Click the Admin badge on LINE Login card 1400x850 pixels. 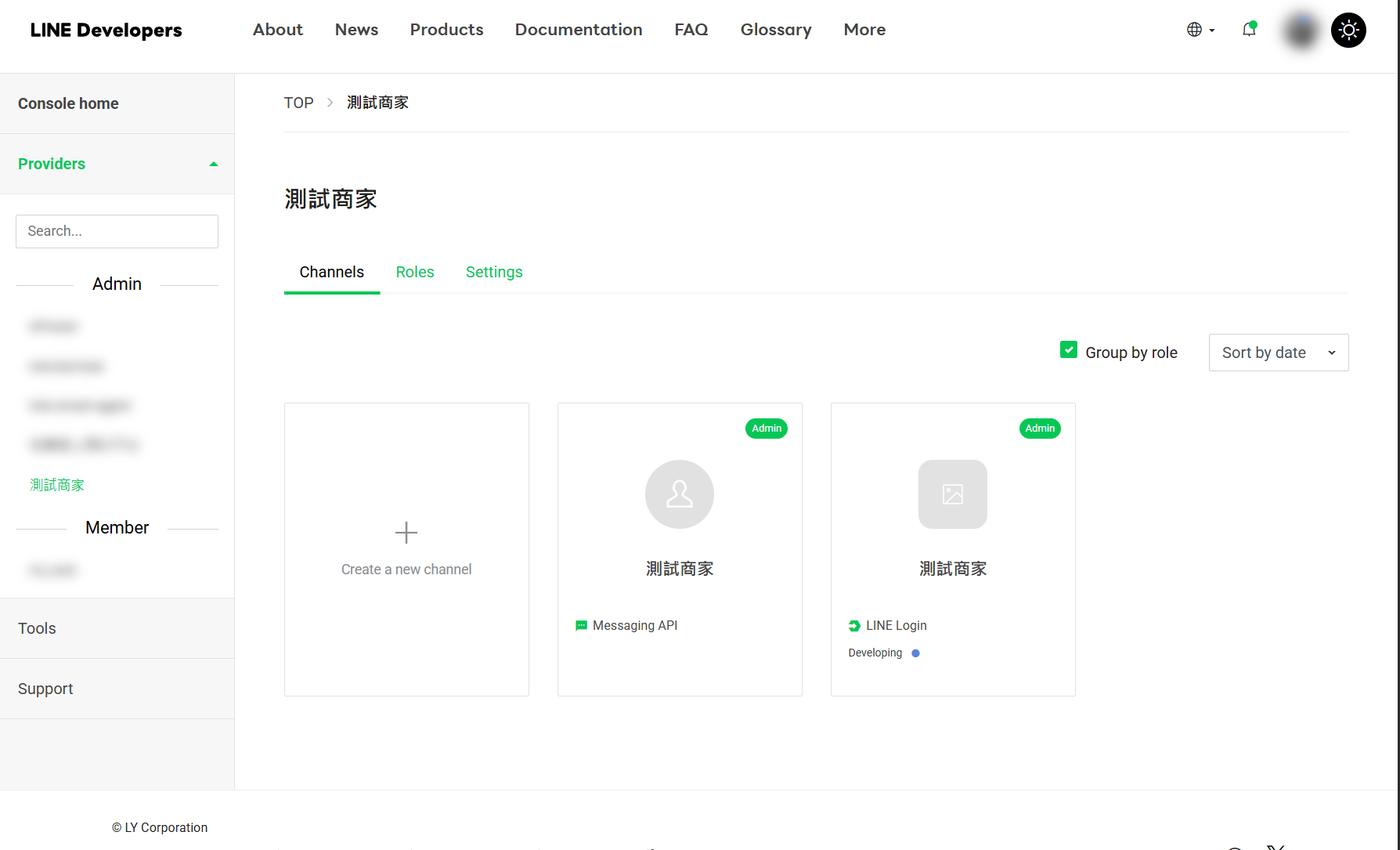tap(1040, 429)
